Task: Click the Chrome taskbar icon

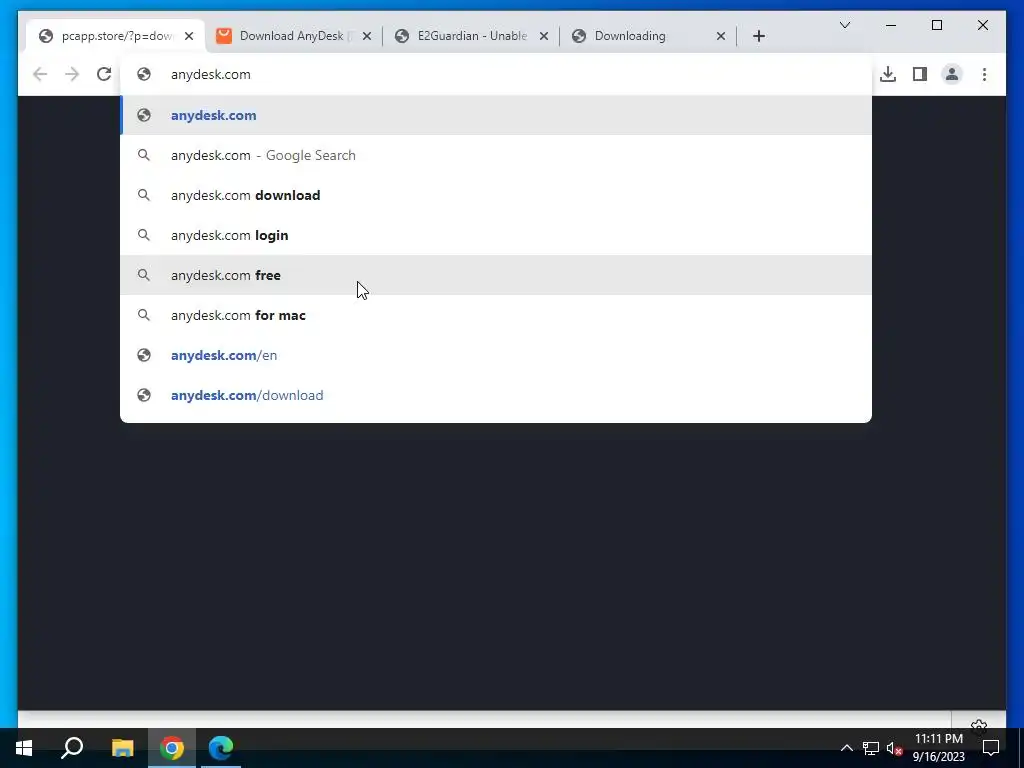Action: 172,748
